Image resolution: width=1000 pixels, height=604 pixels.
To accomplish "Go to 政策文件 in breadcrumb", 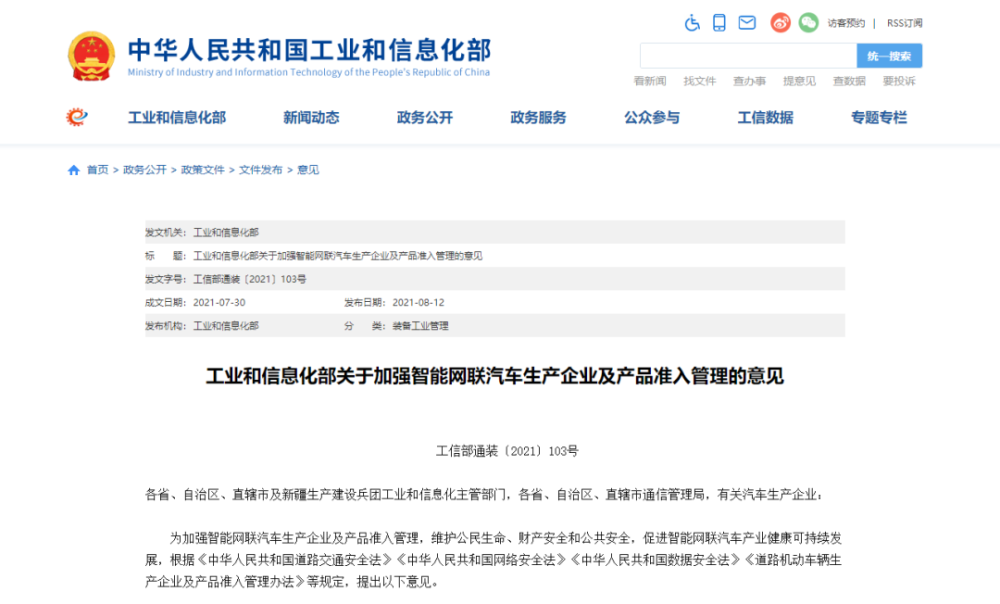I will (203, 170).
